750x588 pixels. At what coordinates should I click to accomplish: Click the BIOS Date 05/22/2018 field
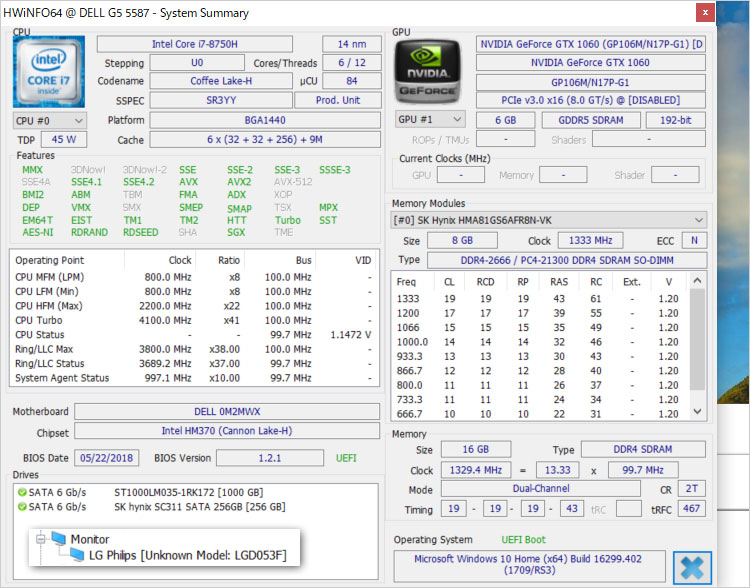(x=107, y=458)
